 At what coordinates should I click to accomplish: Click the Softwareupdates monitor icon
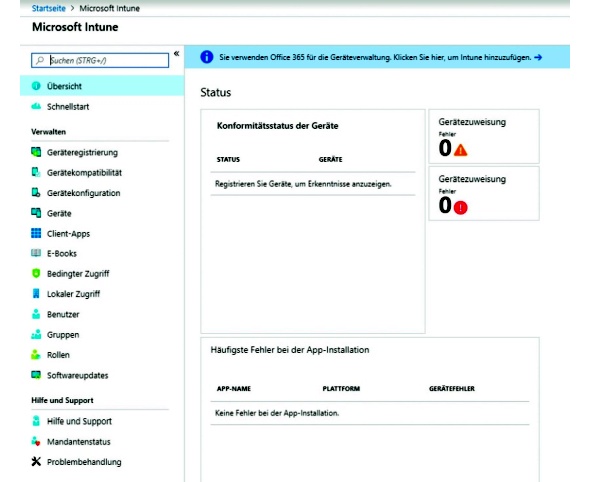(x=36, y=375)
